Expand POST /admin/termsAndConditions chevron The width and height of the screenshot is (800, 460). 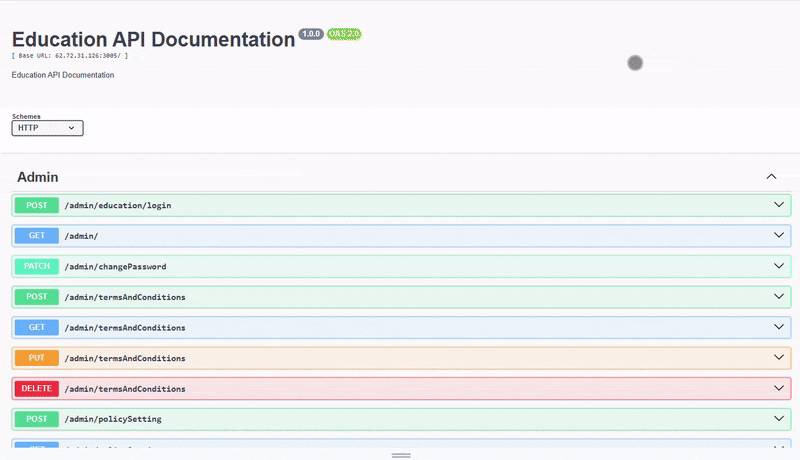click(779, 296)
